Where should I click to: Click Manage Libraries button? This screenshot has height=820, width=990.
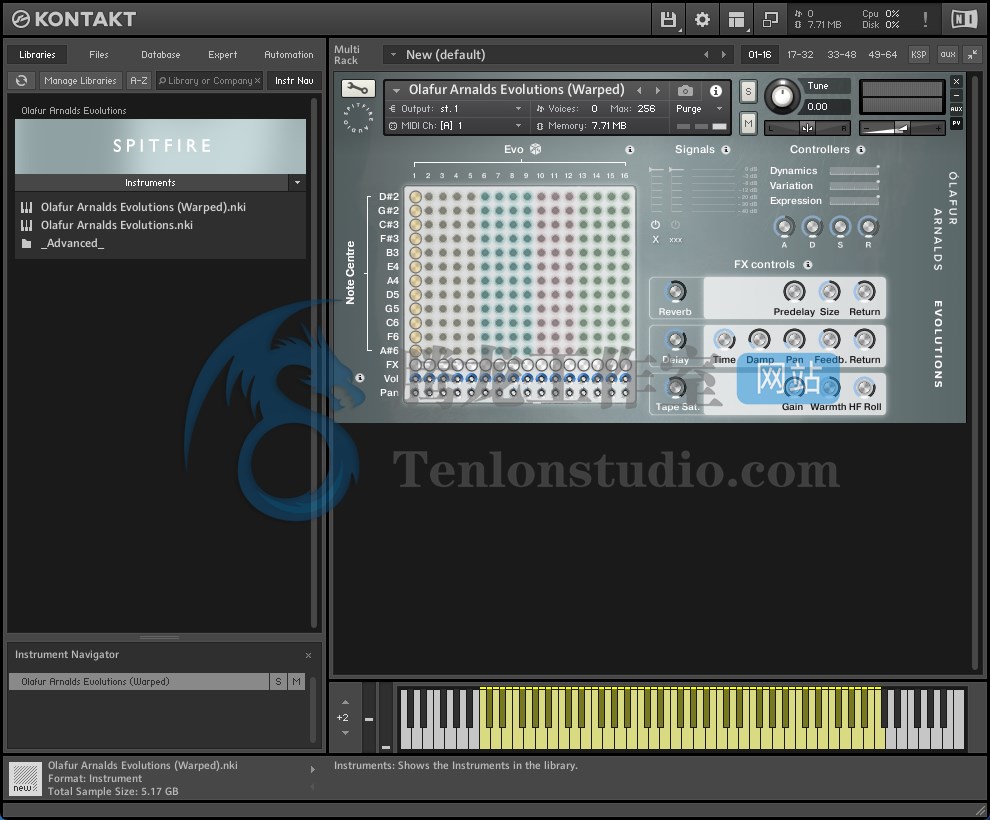(x=80, y=81)
